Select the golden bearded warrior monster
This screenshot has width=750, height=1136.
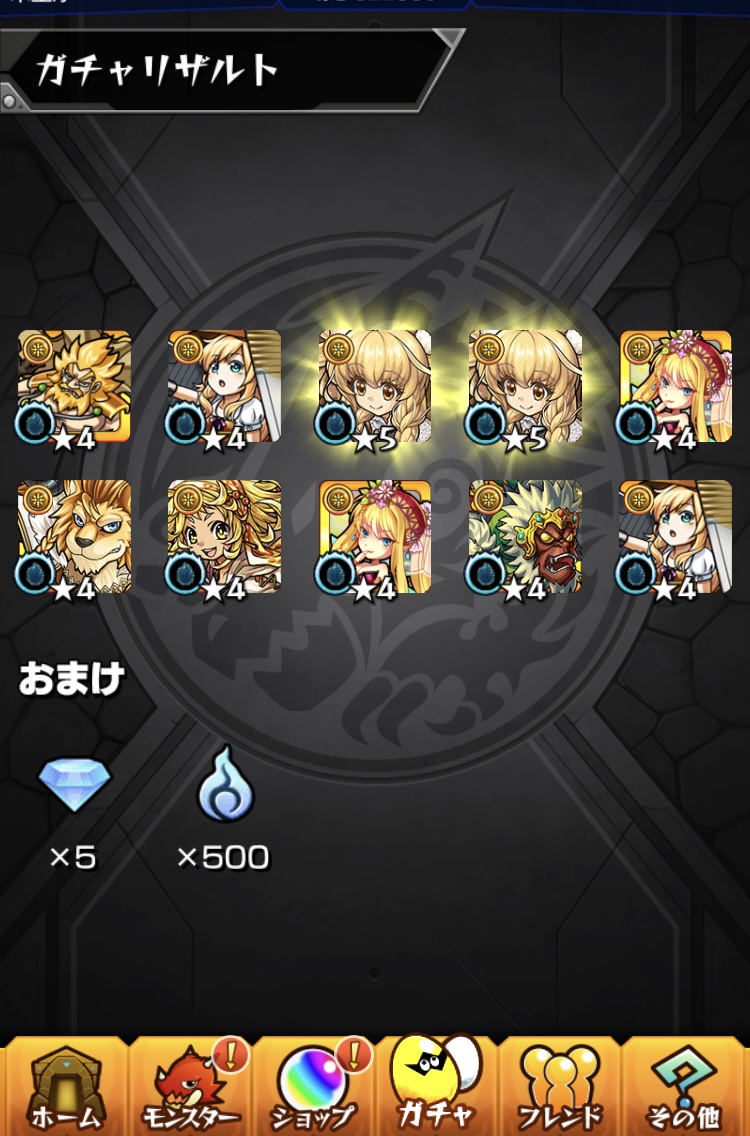point(74,387)
